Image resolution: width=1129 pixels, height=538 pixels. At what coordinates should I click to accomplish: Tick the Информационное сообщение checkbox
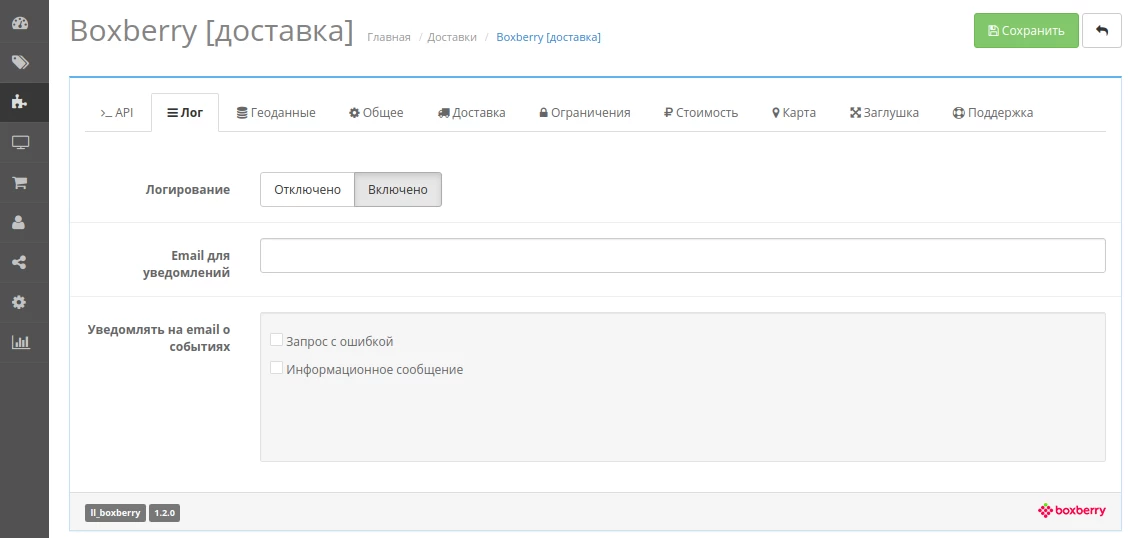coord(276,368)
